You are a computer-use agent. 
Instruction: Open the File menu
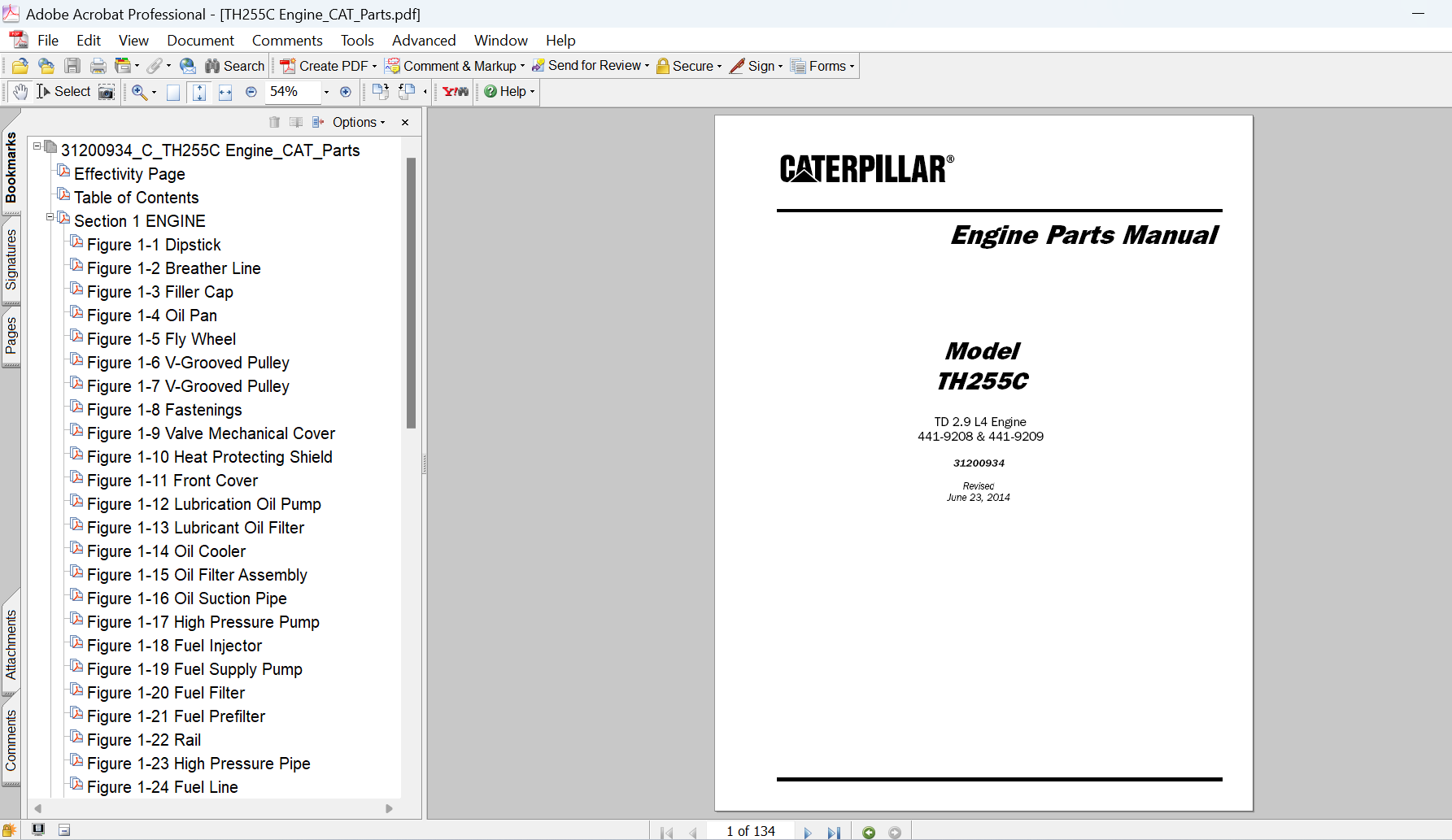click(x=48, y=40)
